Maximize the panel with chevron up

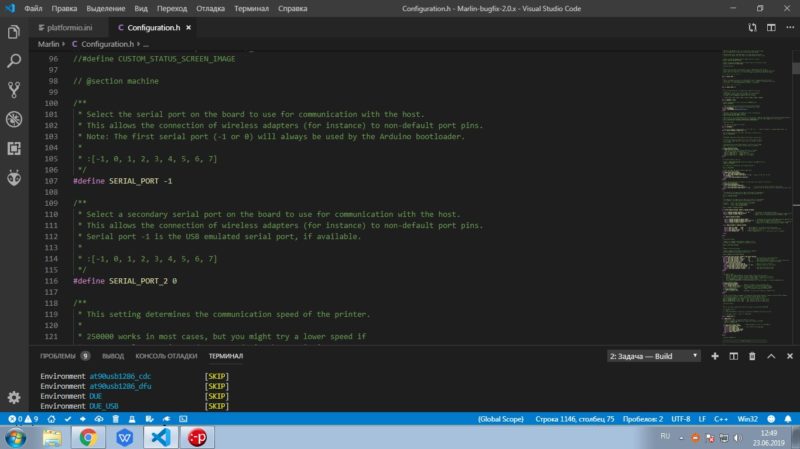[771, 356]
